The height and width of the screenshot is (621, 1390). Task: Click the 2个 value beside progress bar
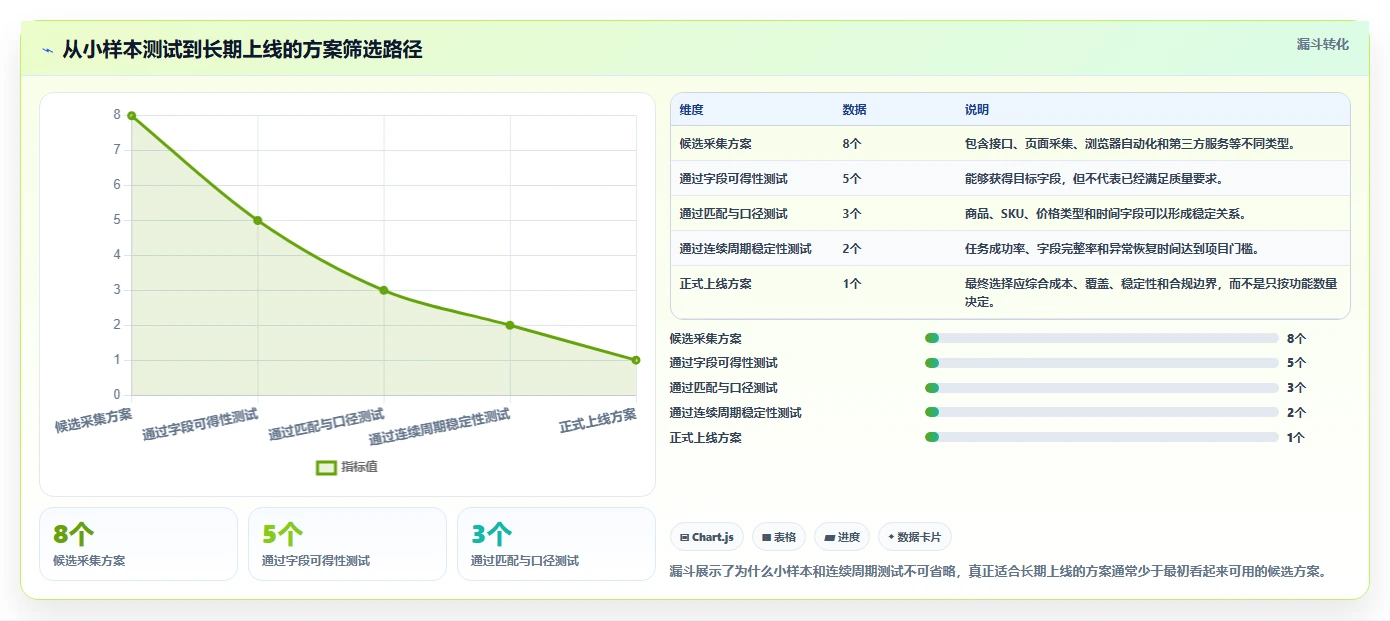(1297, 412)
